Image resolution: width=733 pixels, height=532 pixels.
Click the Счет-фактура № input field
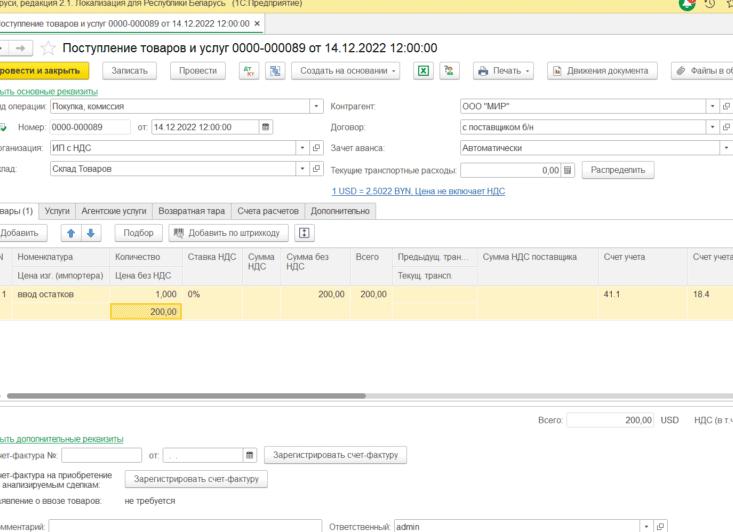101,455
